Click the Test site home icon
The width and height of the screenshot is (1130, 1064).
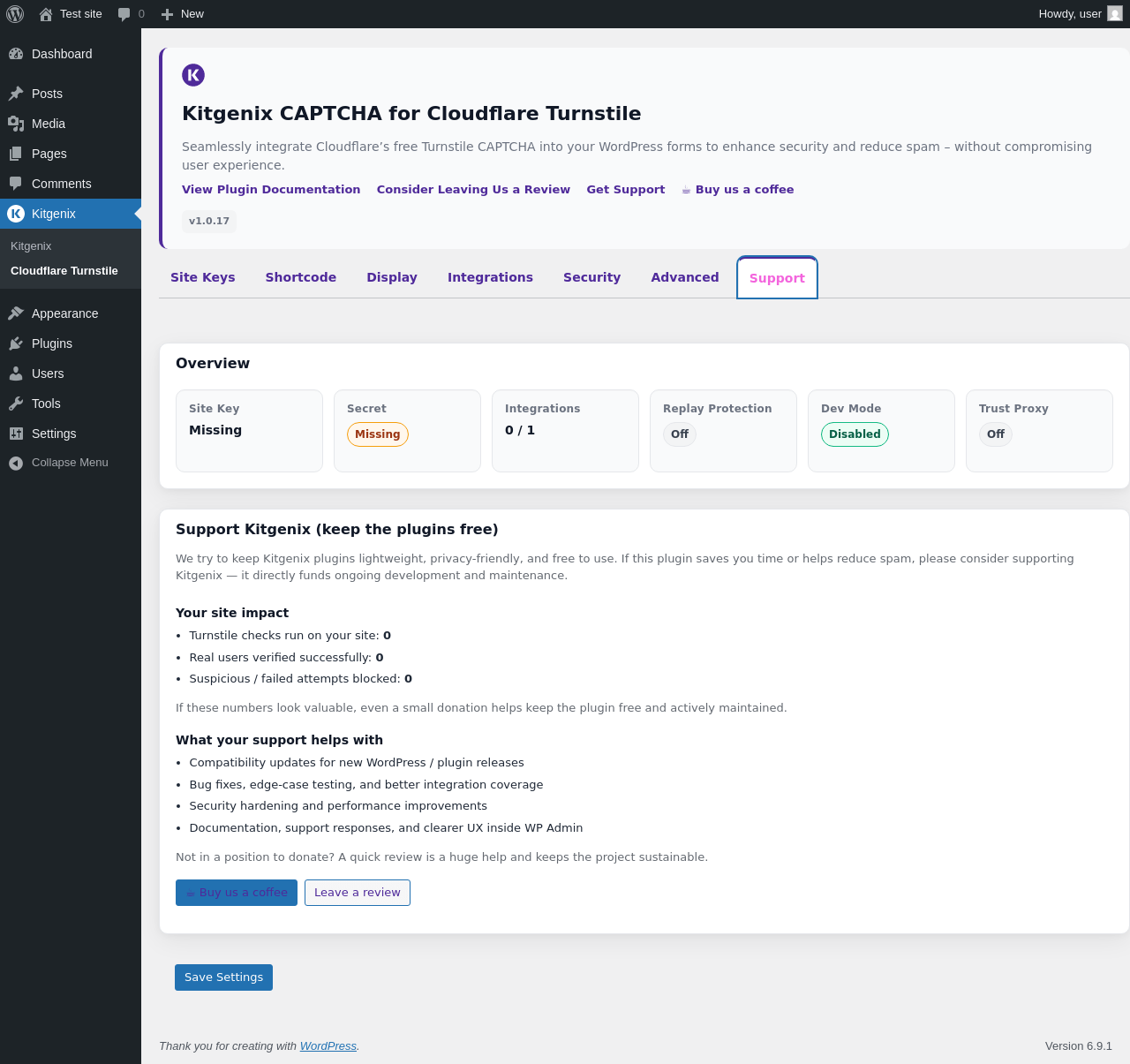point(46,14)
